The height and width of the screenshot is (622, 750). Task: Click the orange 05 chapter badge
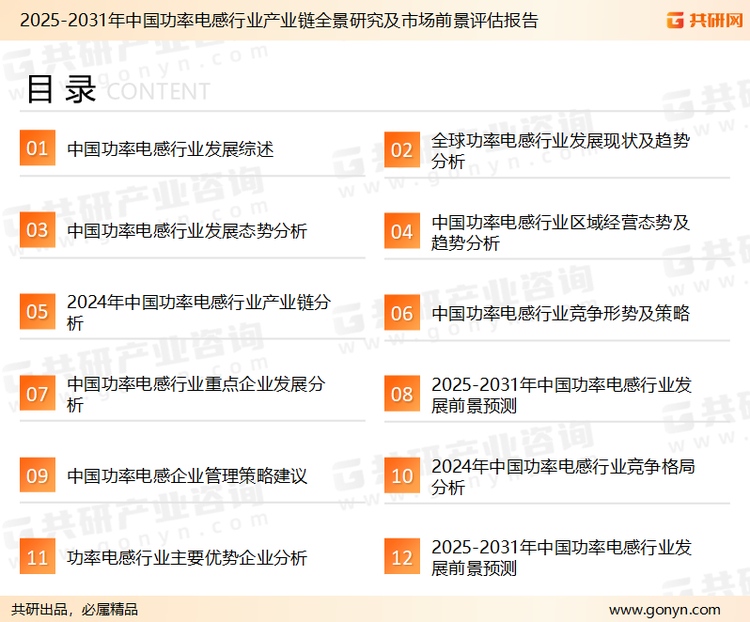tap(37, 311)
